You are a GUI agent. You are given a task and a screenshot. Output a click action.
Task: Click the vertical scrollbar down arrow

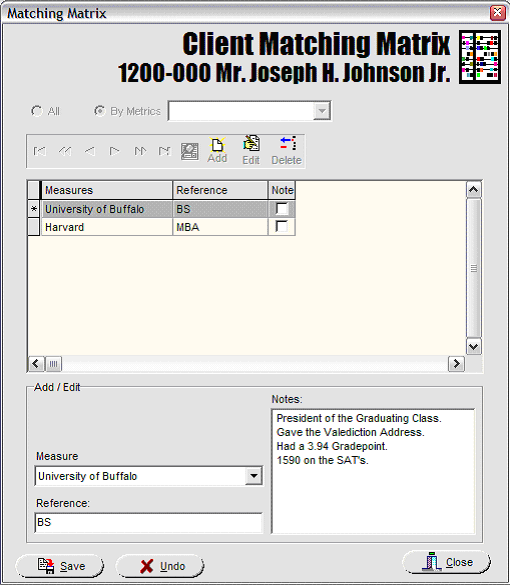473,347
